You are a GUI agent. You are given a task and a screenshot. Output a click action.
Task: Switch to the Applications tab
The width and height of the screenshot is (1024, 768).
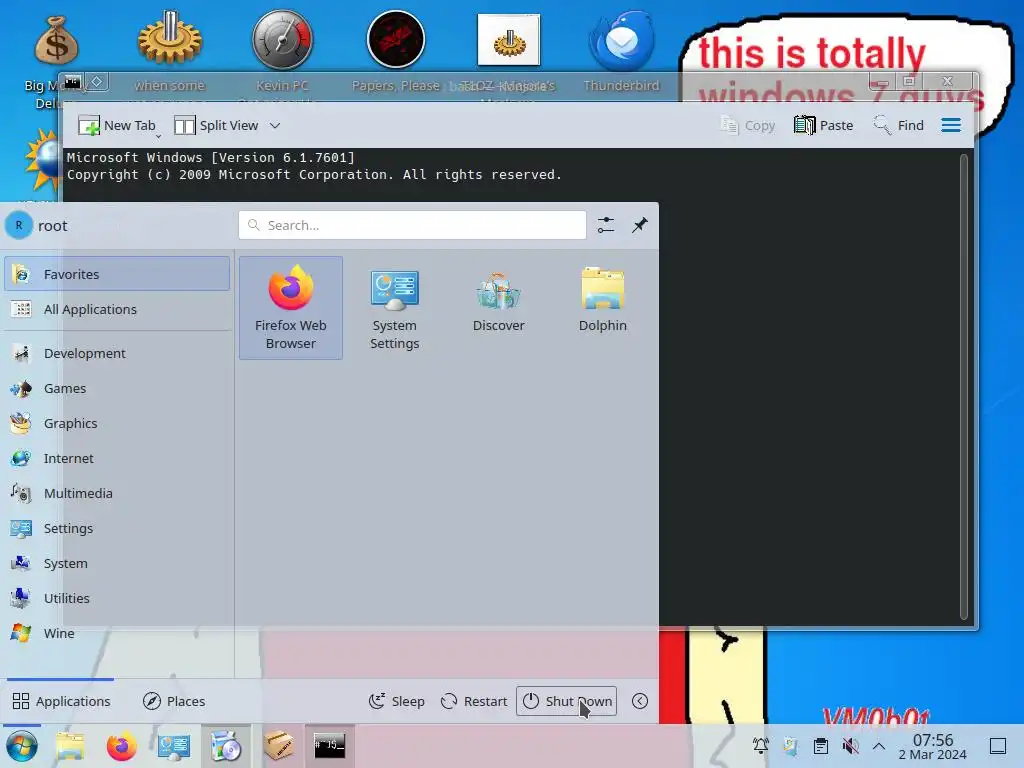(x=61, y=701)
